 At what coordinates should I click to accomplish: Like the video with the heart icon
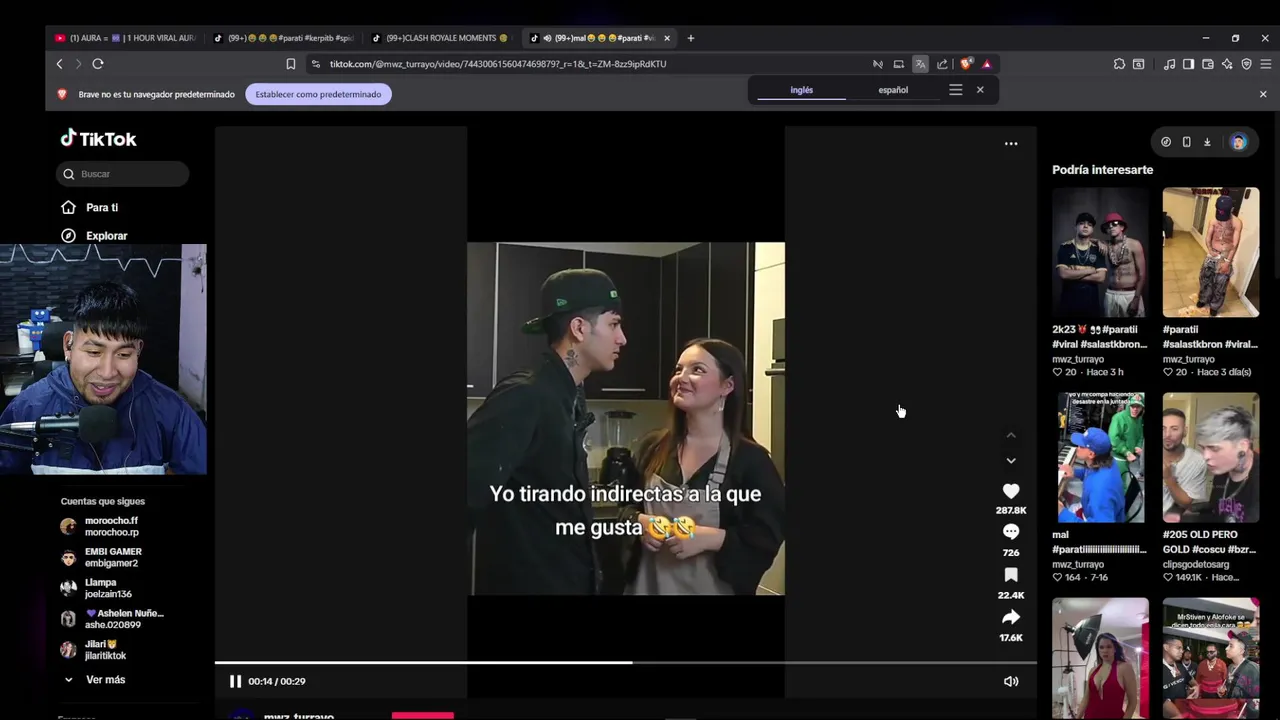click(x=1011, y=491)
